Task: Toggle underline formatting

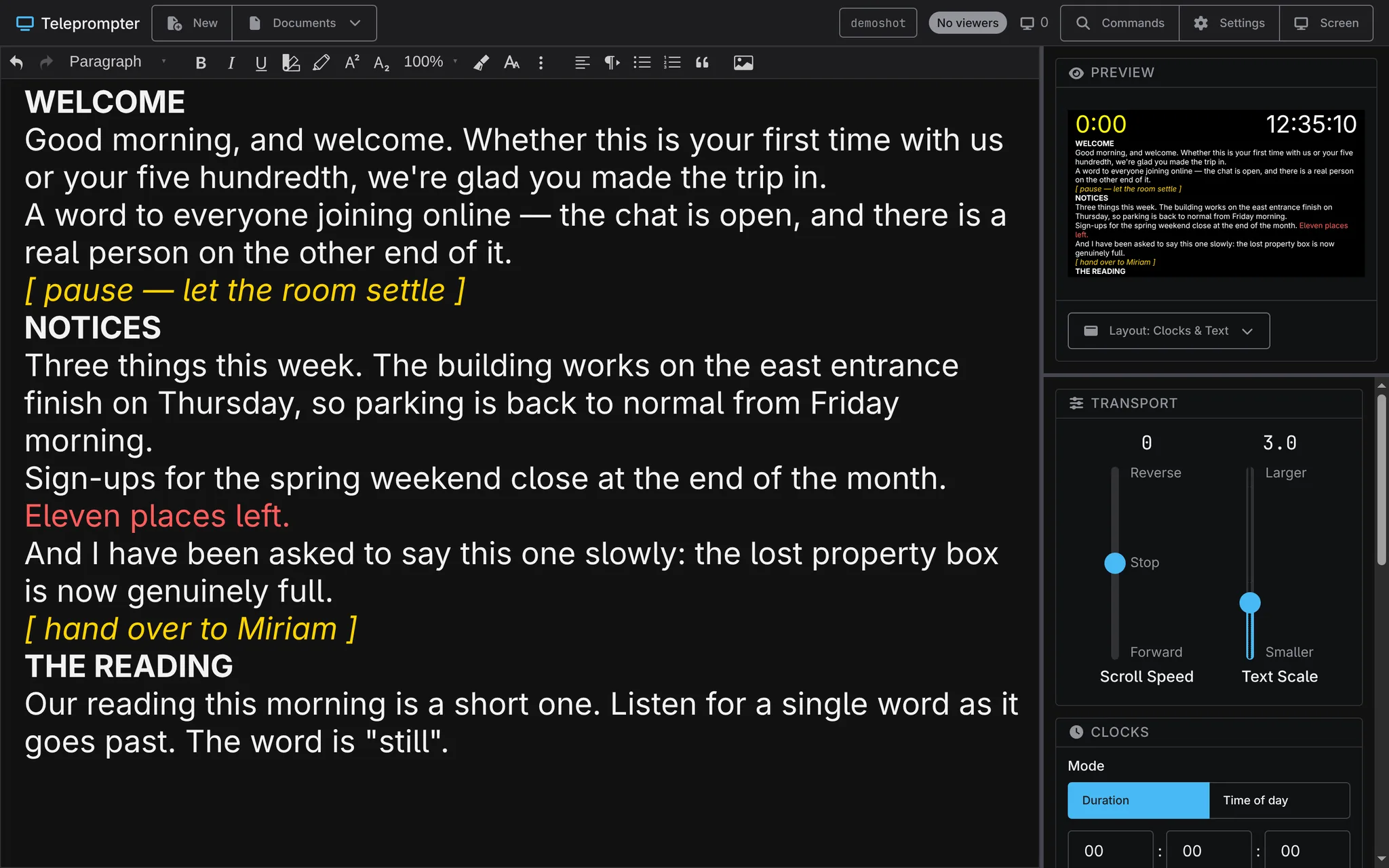Action: 261,62
